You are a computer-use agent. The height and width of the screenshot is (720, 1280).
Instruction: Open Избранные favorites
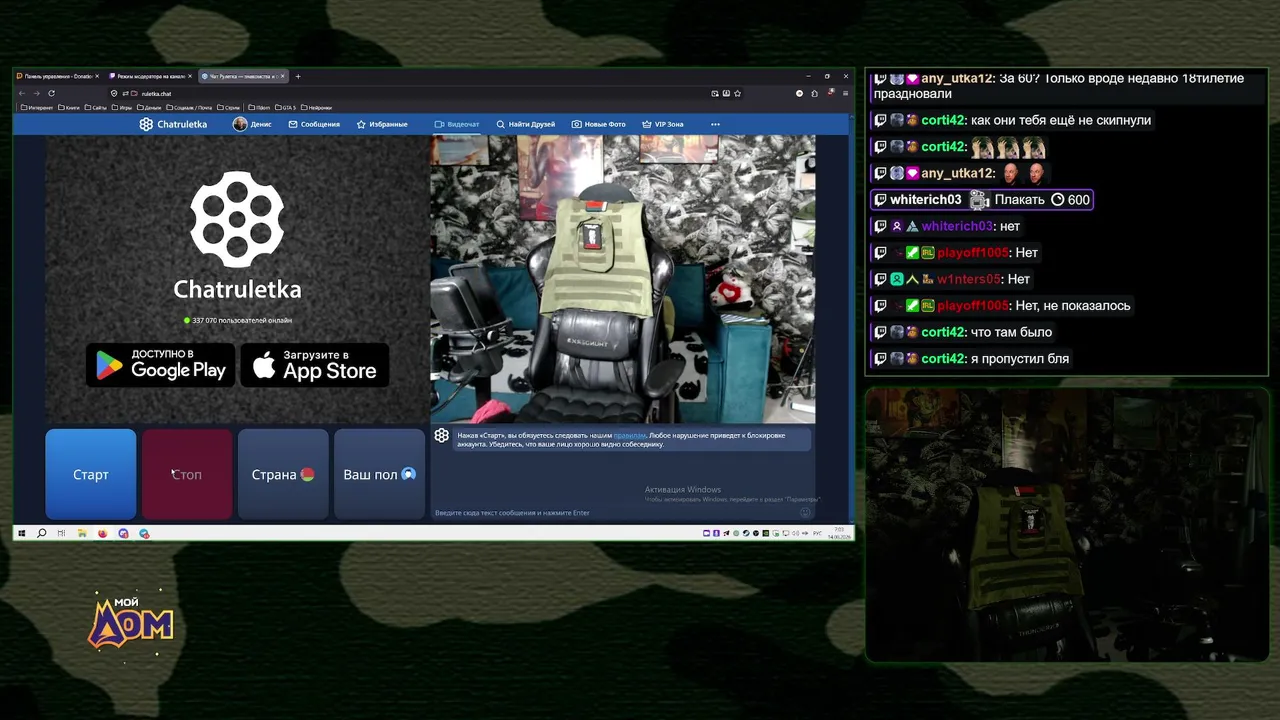pyautogui.click(x=382, y=124)
